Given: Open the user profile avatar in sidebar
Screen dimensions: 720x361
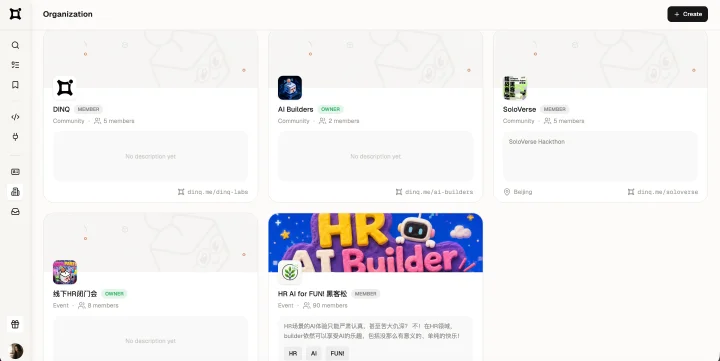Looking at the screenshot, I should (16, 351).
